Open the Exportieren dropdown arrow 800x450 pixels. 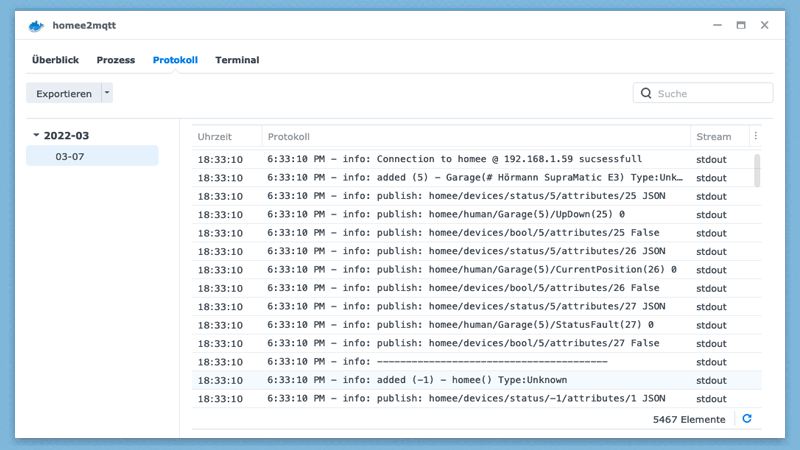tap(107, 93)
